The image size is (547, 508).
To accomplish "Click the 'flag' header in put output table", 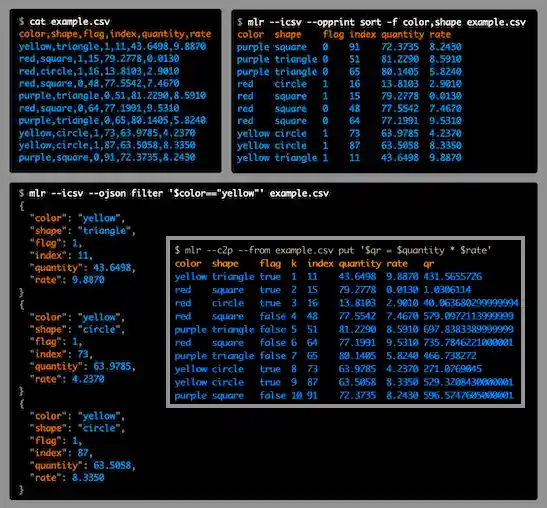I will 270,263.
